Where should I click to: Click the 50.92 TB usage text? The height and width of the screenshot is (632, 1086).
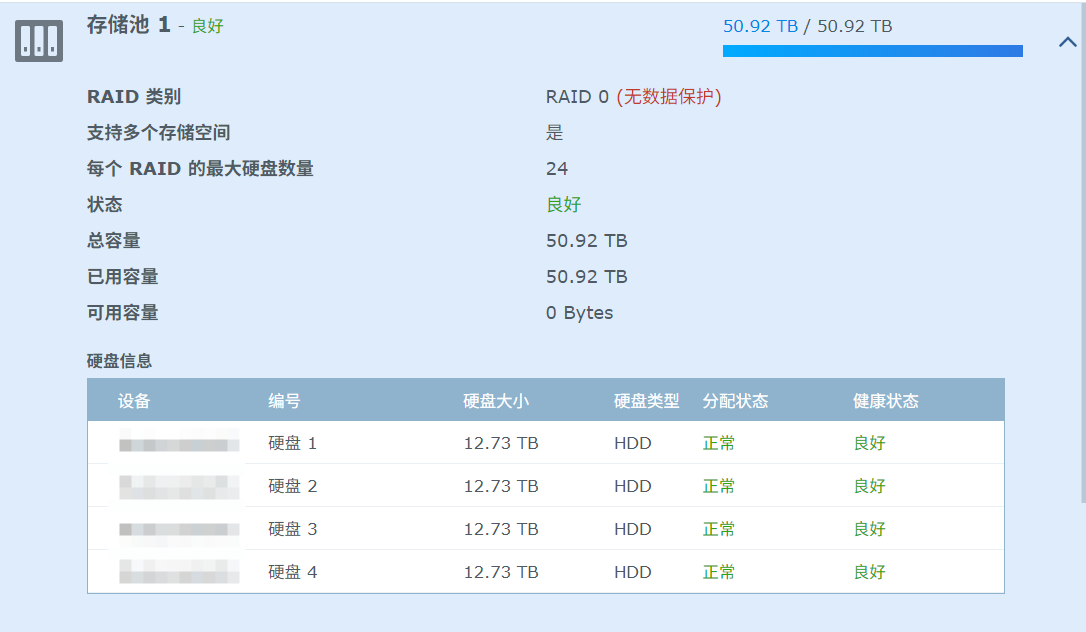[x=760, y=26]
